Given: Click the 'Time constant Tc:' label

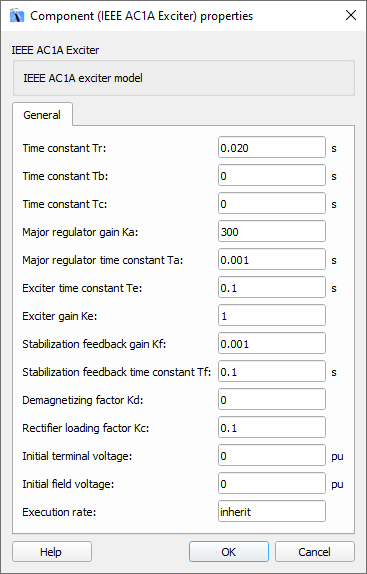Looking at the screenshot, I should pyautogui.click(x=65, y=204).
